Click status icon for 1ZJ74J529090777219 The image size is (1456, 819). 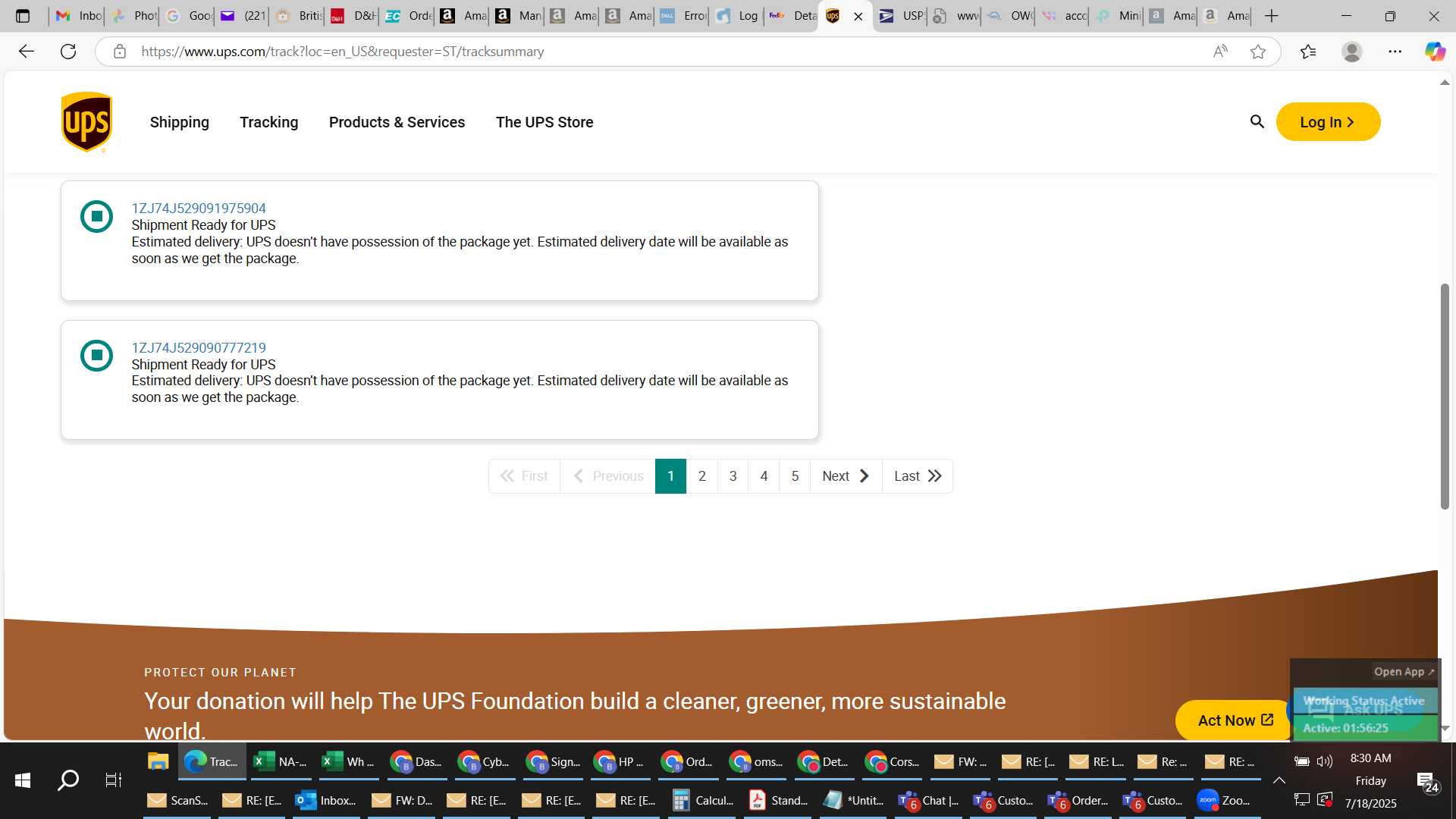[96, 356]
